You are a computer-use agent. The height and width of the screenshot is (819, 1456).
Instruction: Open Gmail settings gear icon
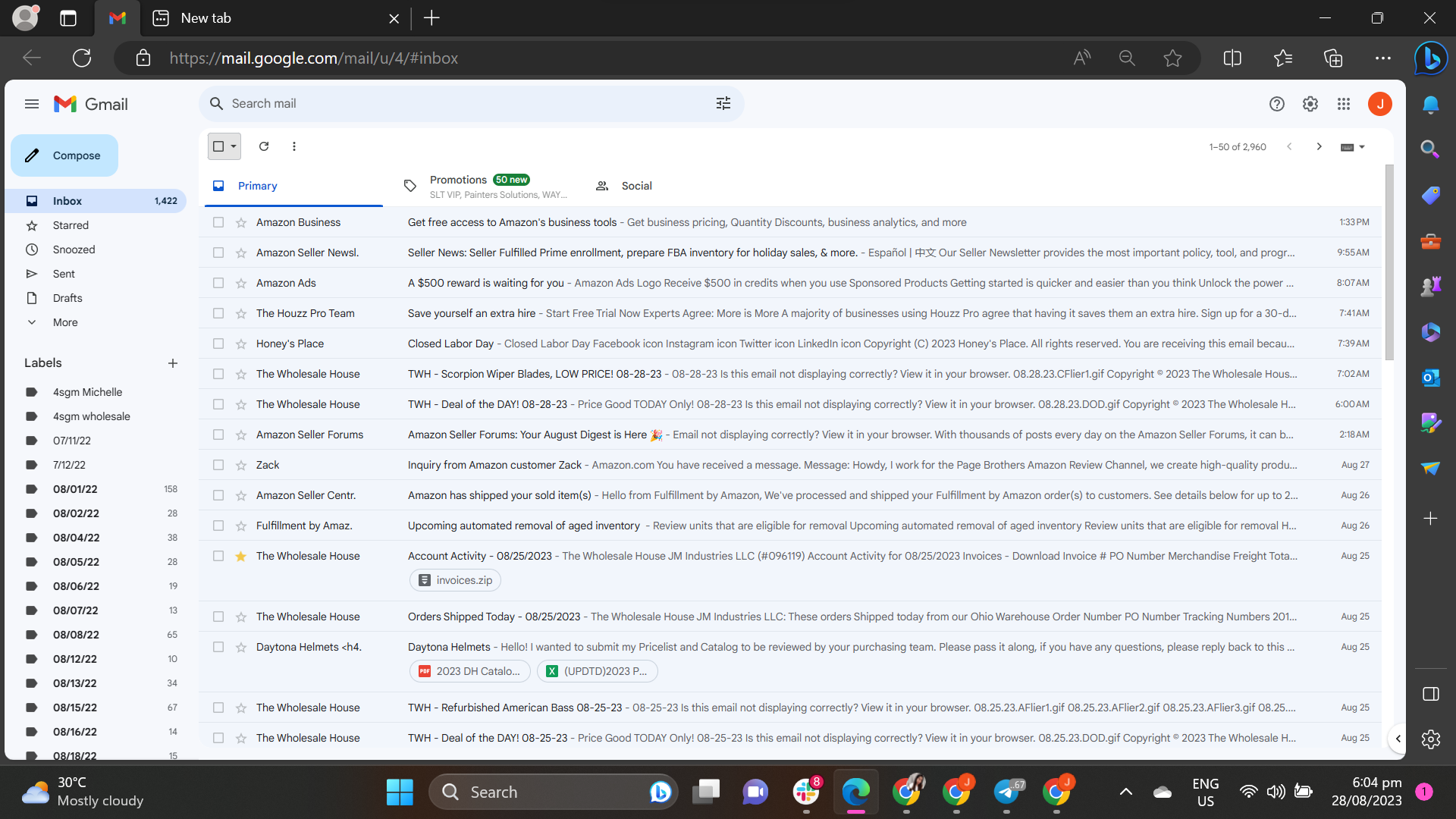pos(1310,104)
